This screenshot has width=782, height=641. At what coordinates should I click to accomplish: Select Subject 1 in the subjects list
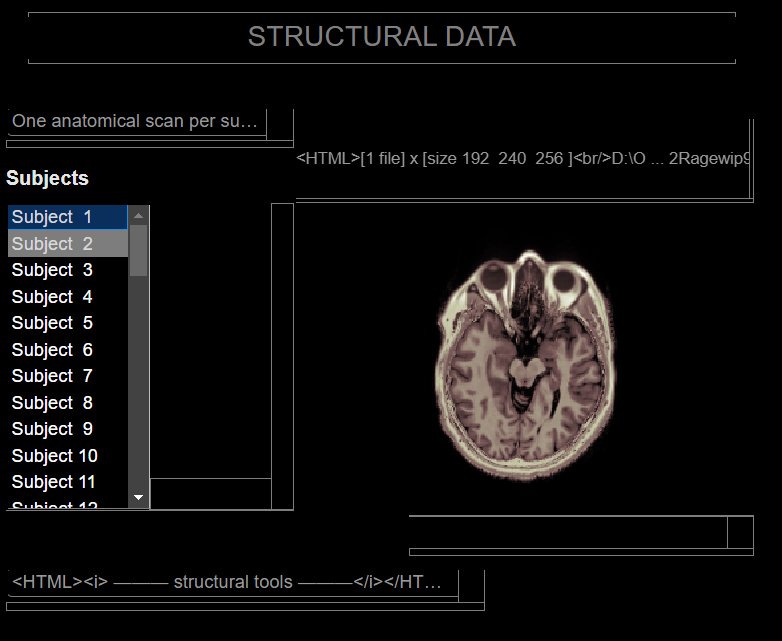pyautogui.click(x=67, y=217)
